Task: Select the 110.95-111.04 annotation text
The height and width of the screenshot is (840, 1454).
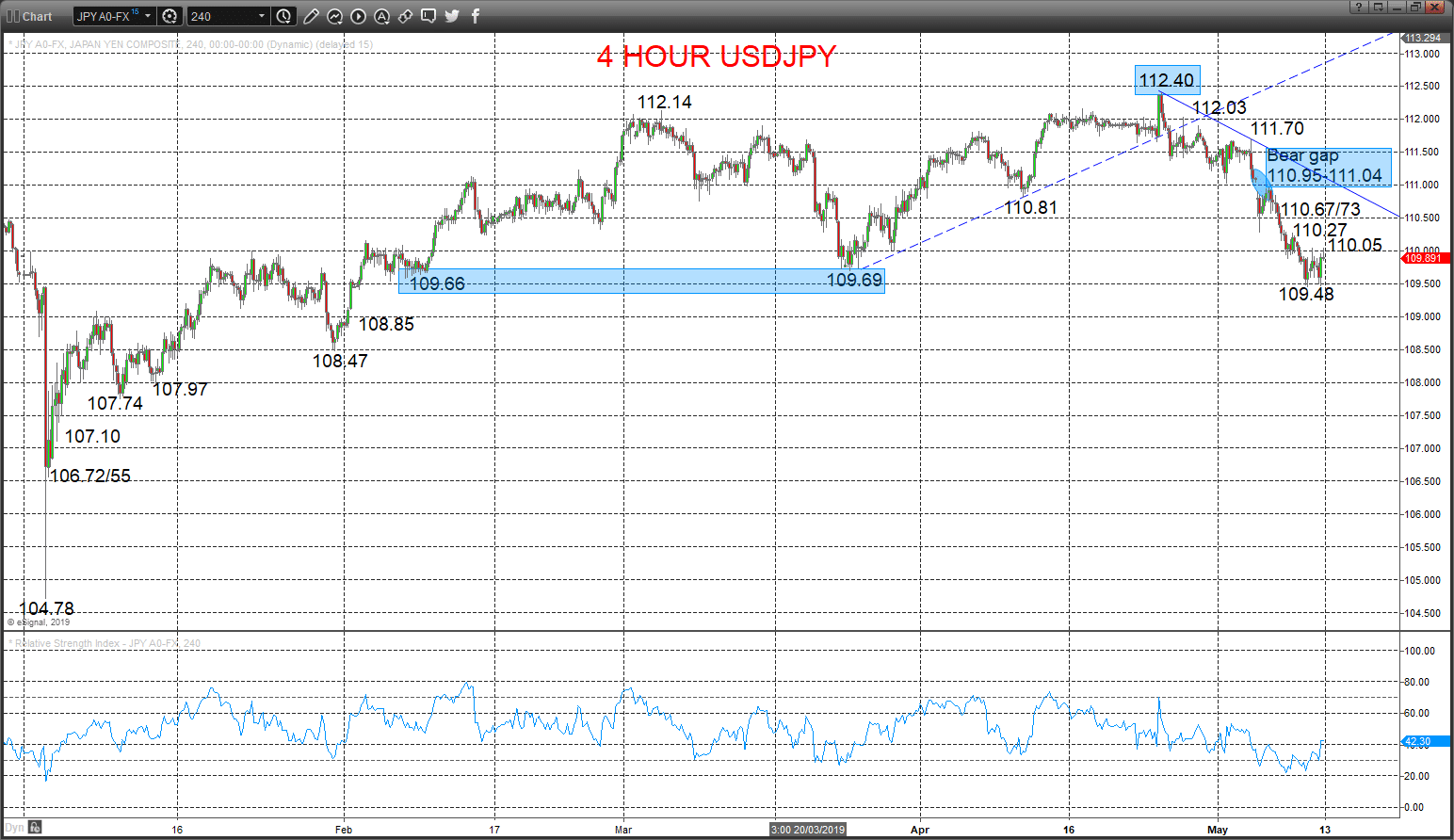Action: (x=1324, y=175)
